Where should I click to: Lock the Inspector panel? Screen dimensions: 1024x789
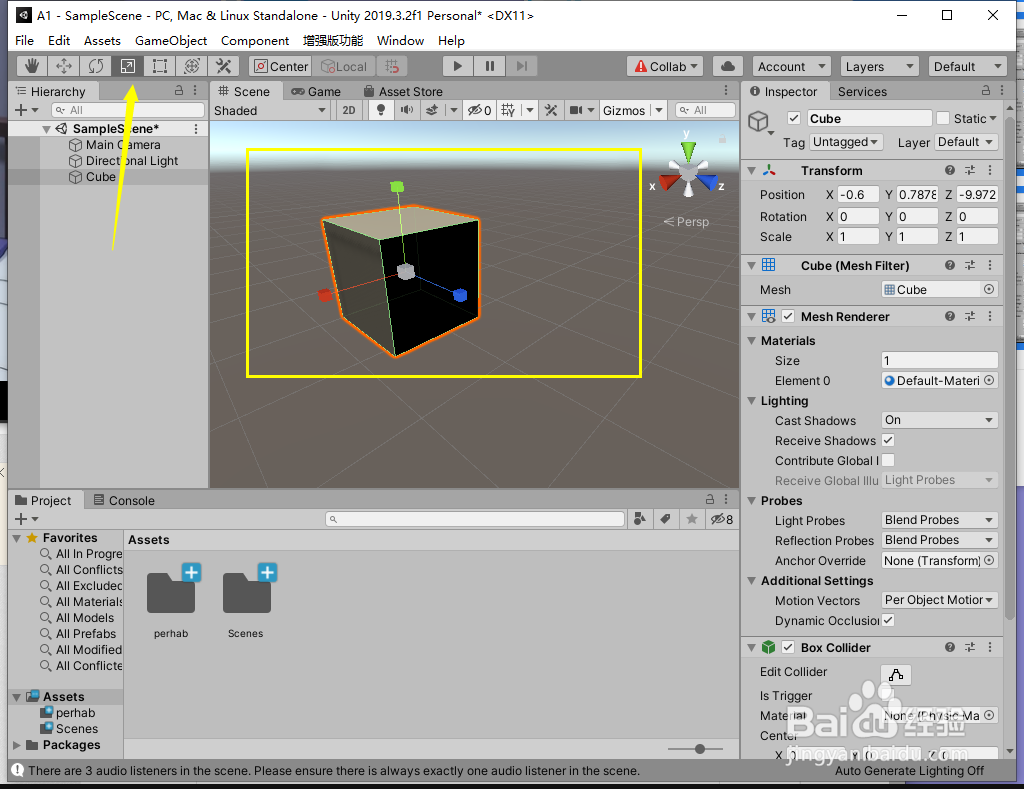point(986,91)
